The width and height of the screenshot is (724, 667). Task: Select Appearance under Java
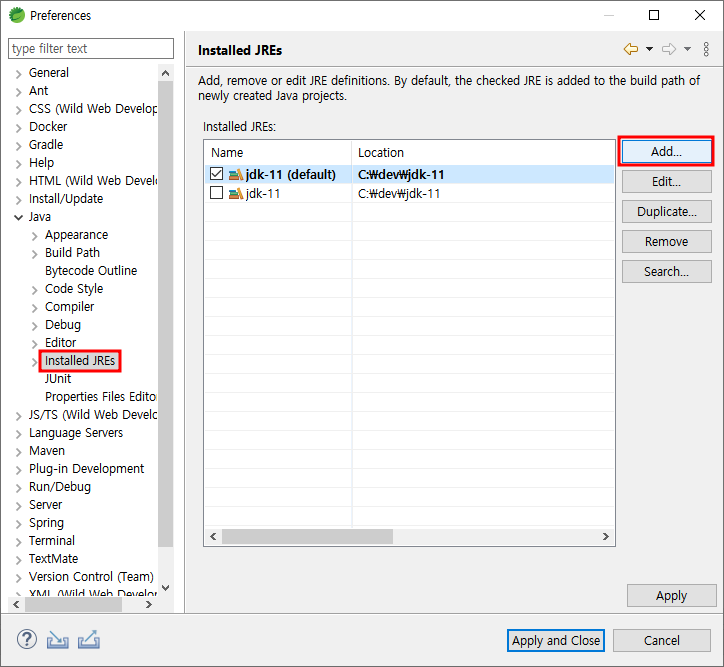click(77, 235)
